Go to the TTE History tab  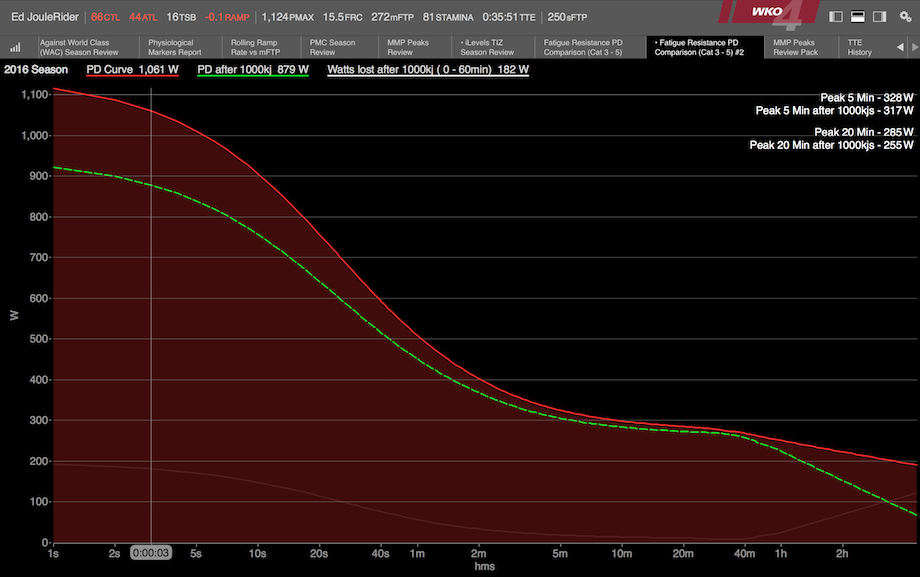point(860,47)
